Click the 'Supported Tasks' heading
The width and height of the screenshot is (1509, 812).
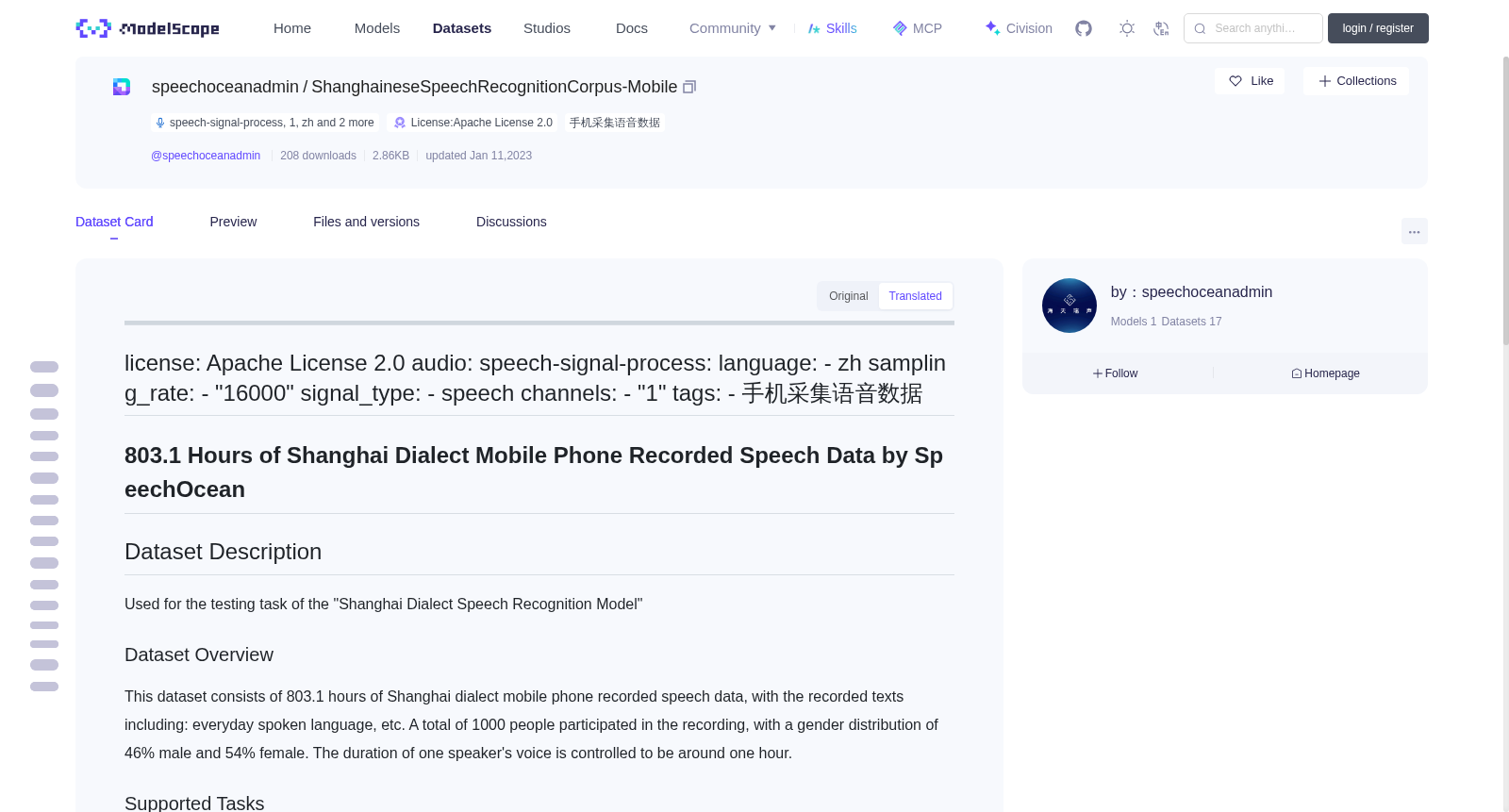tap(194, 803)
